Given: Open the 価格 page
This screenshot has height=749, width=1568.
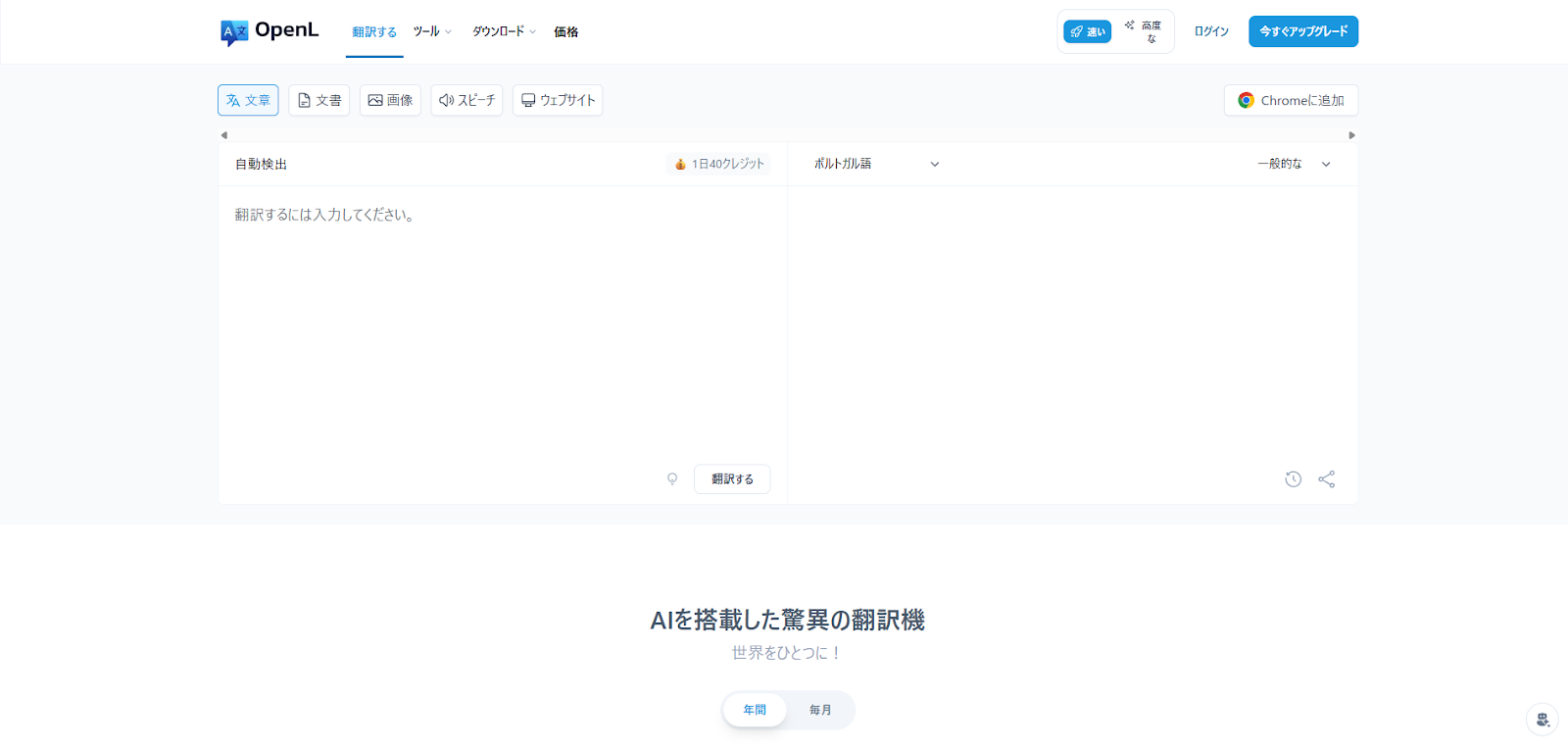Looking at the screenshot, I should tap(565, 32).
